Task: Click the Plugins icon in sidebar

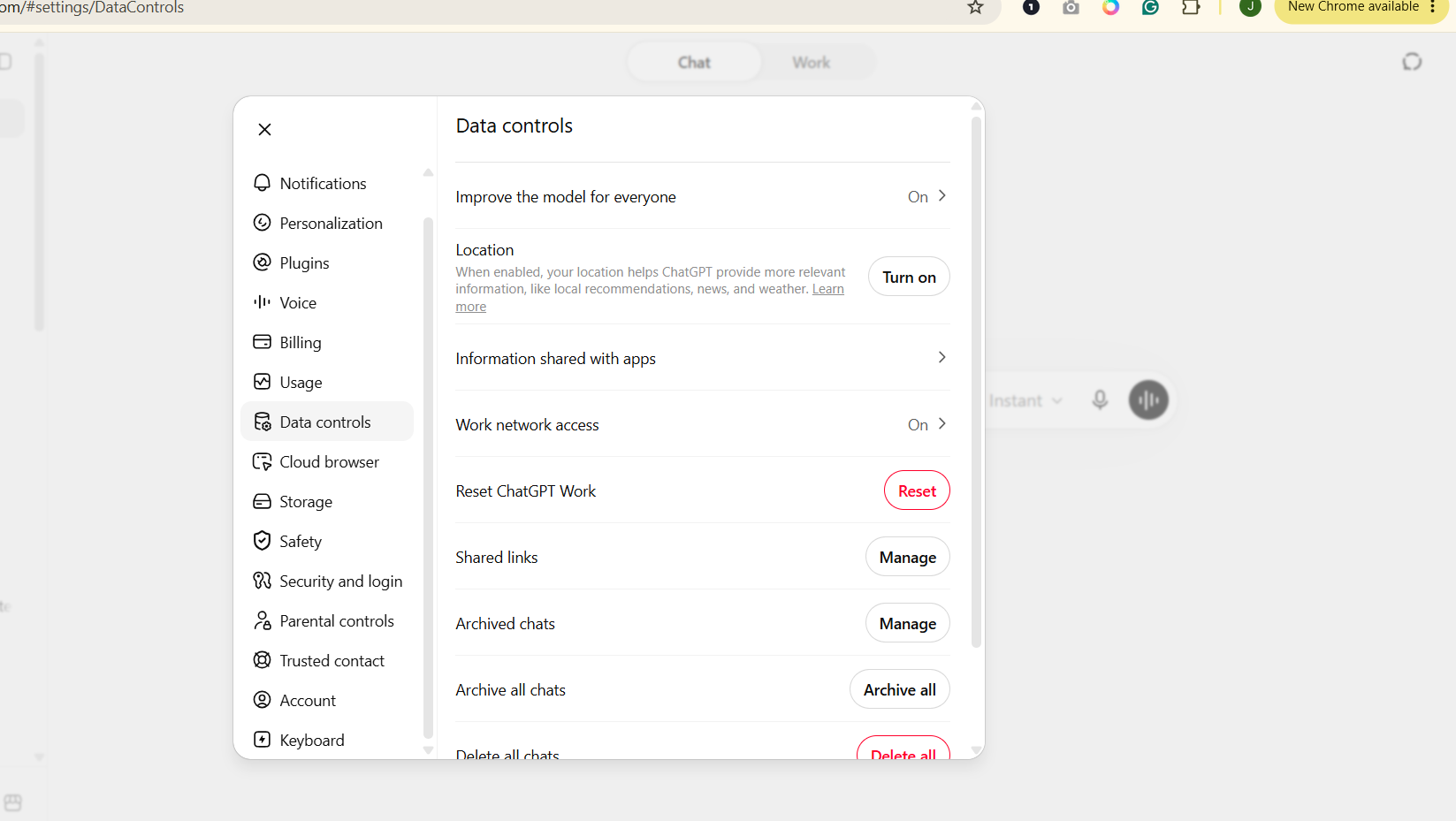Action: click(x=262, y=262)
